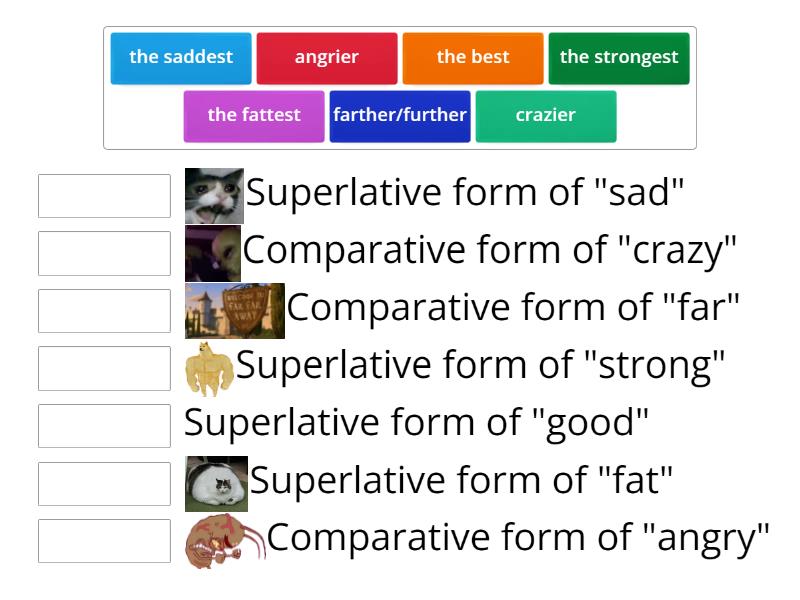Click the blank for superlative of fat
The height and width of the screenshot is (600, 800).
[105, 483]
